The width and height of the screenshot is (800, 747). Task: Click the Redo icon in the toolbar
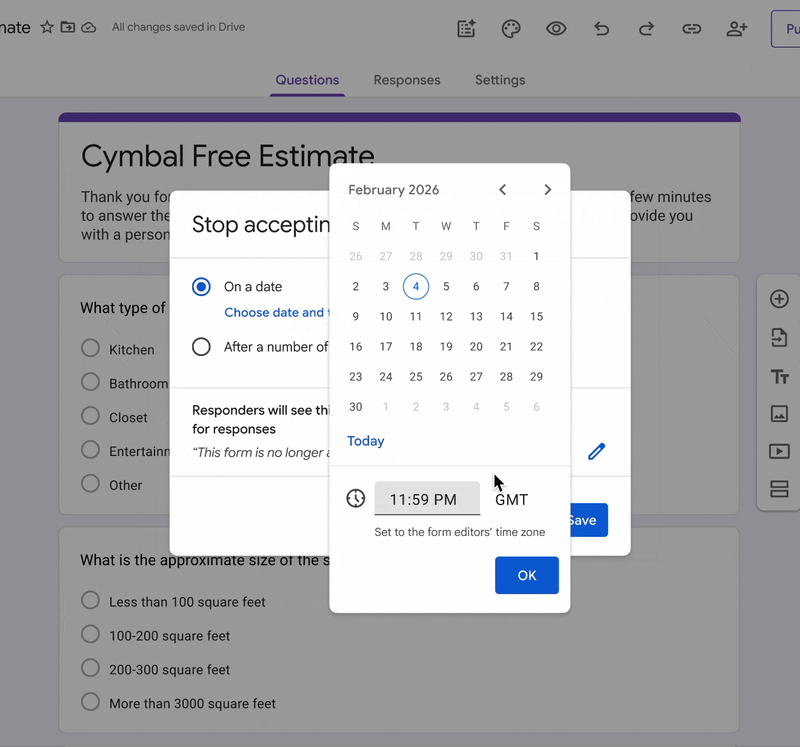point(646,29)
